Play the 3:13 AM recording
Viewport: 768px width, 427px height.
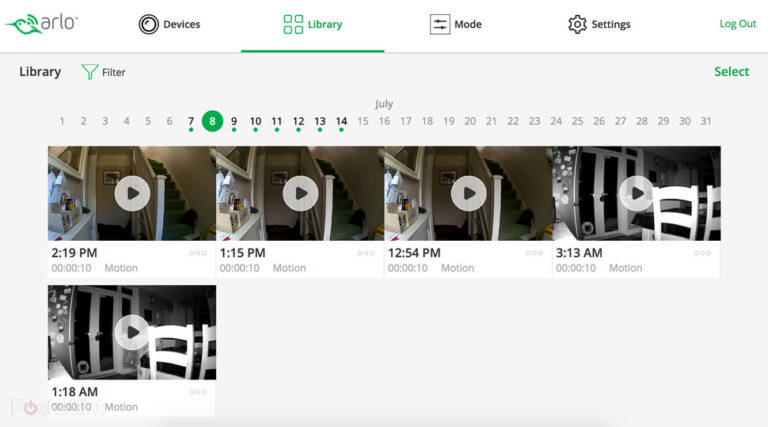tap(637, 193)
